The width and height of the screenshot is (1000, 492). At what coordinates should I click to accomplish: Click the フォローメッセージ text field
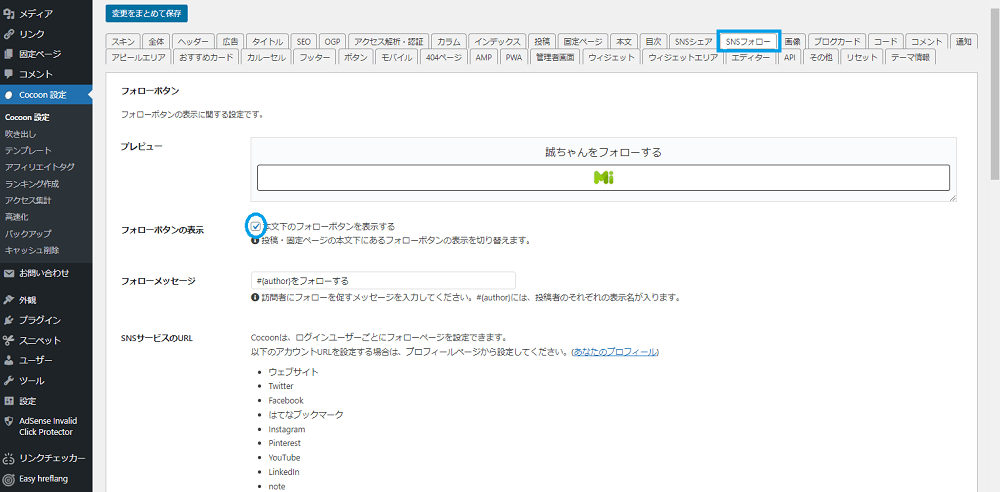click(383, 280)
